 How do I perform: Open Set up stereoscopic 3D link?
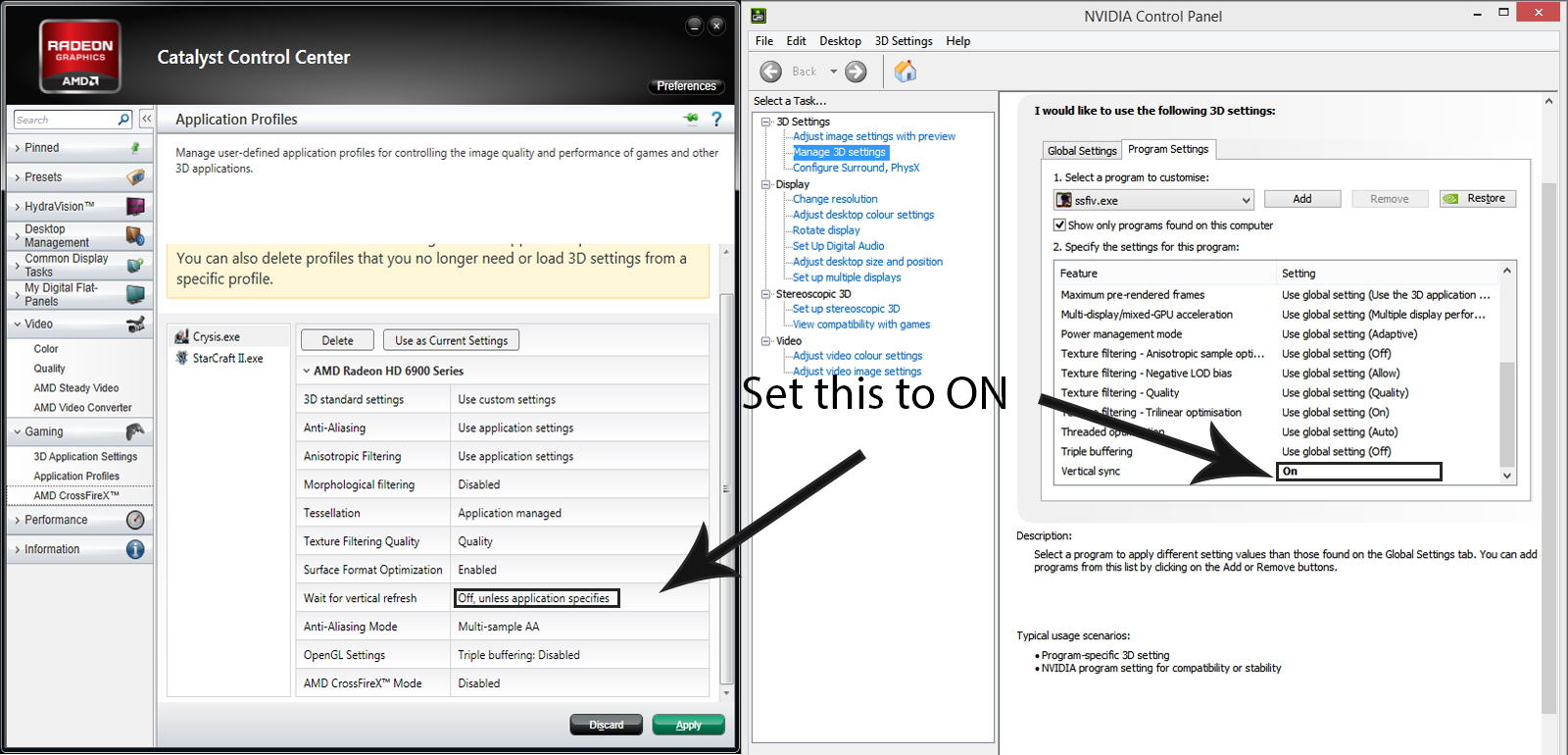point(846,309)
